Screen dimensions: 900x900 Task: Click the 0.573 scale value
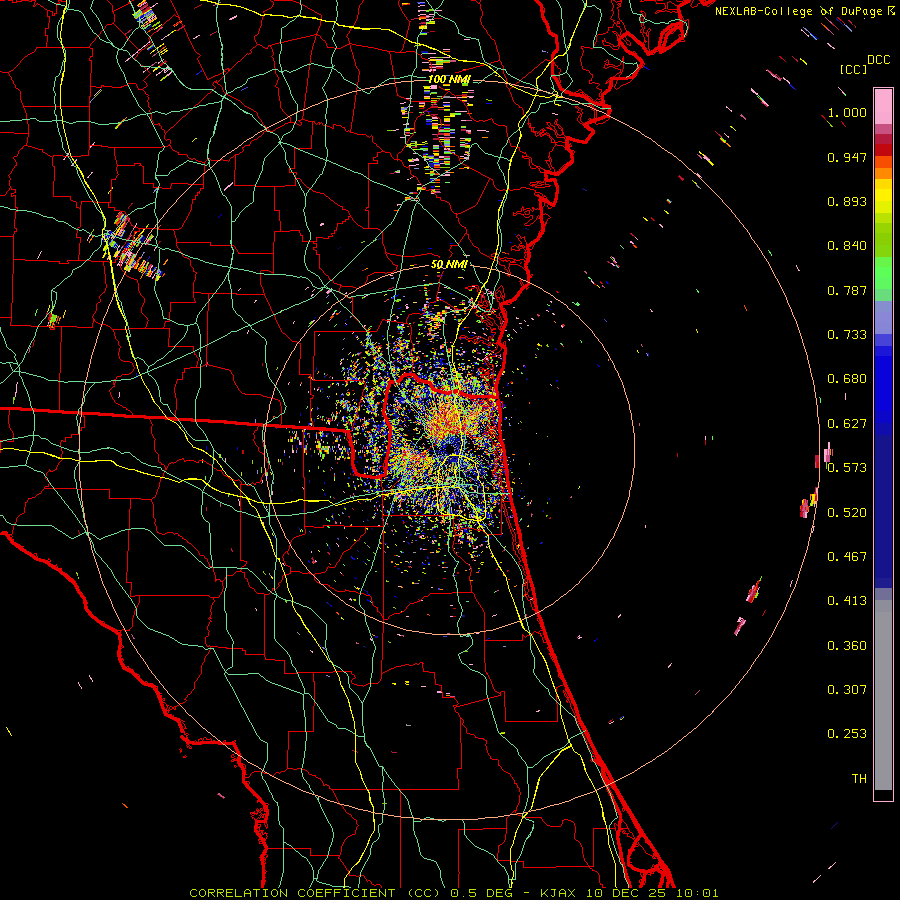pyautogui.click(x=847, y=468)
